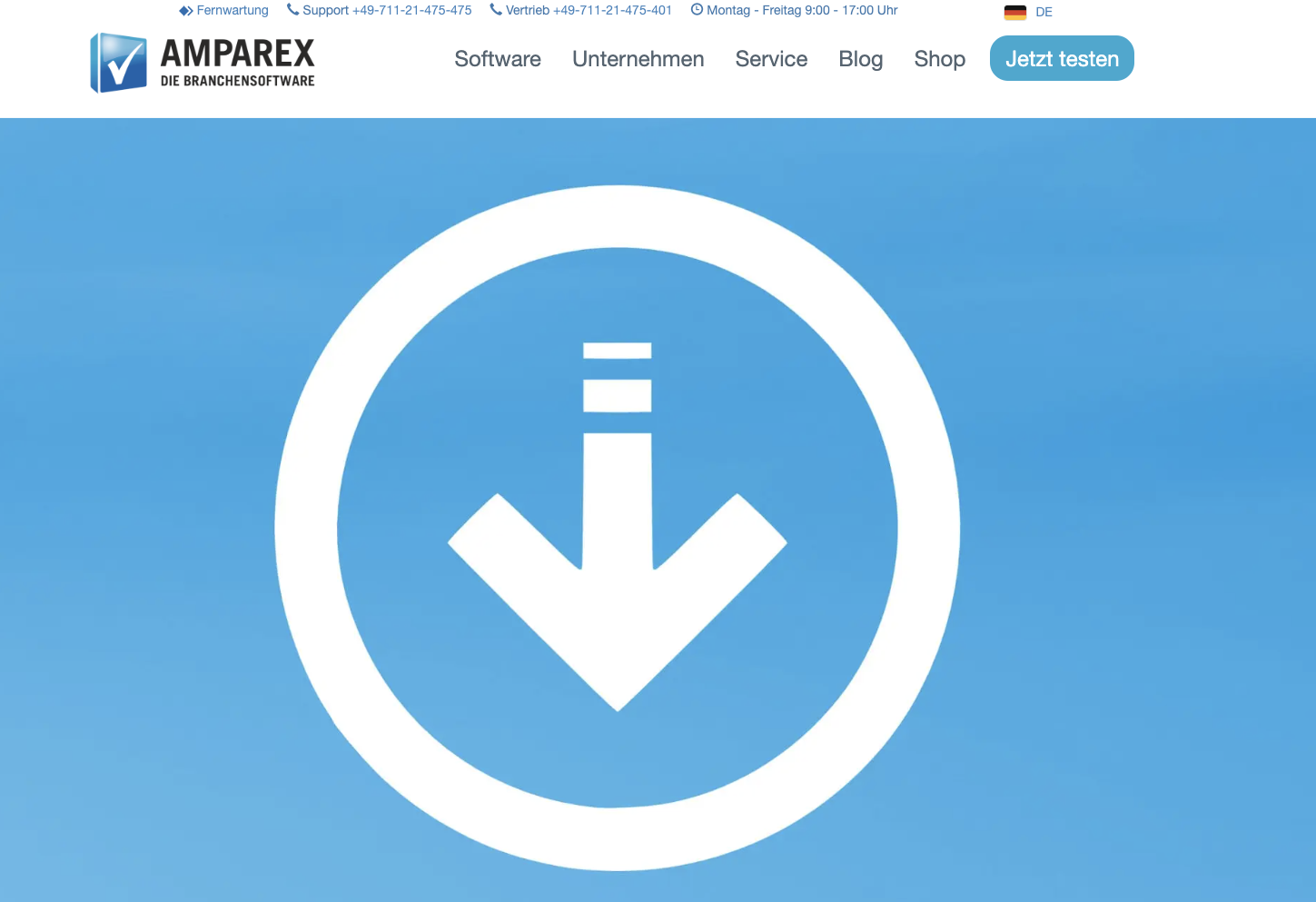Click the German flag icon
Image resolution: width=1316 pixels, height=902 pixels.
click(x=1014, y=13)
